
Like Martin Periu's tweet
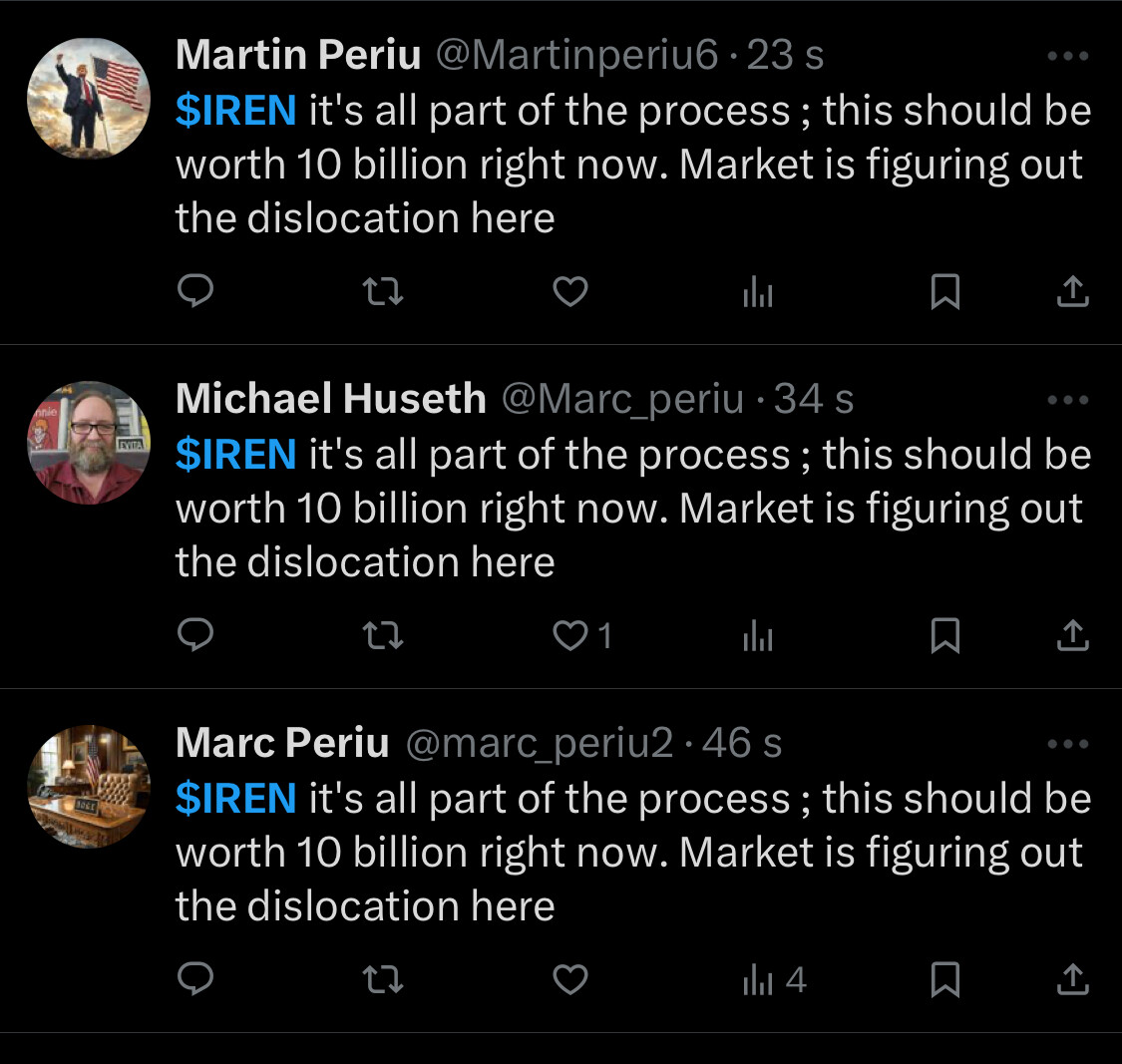(569, 291)
